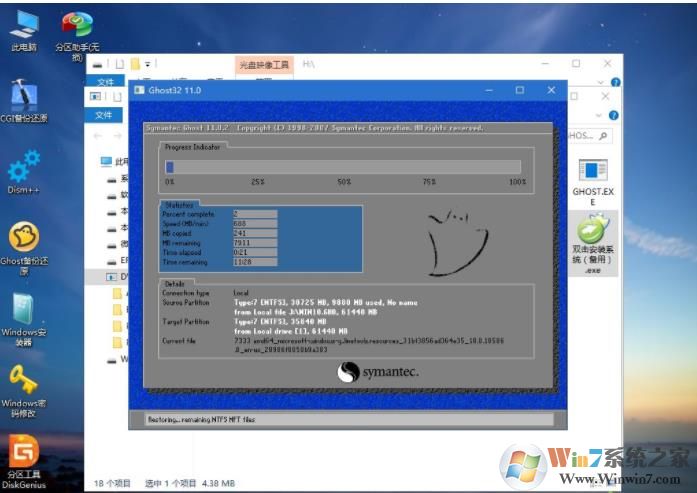Maximize the Ghost32 11.0 window
The width and height of the screenshot is (697, 493).
click(519, 90)
